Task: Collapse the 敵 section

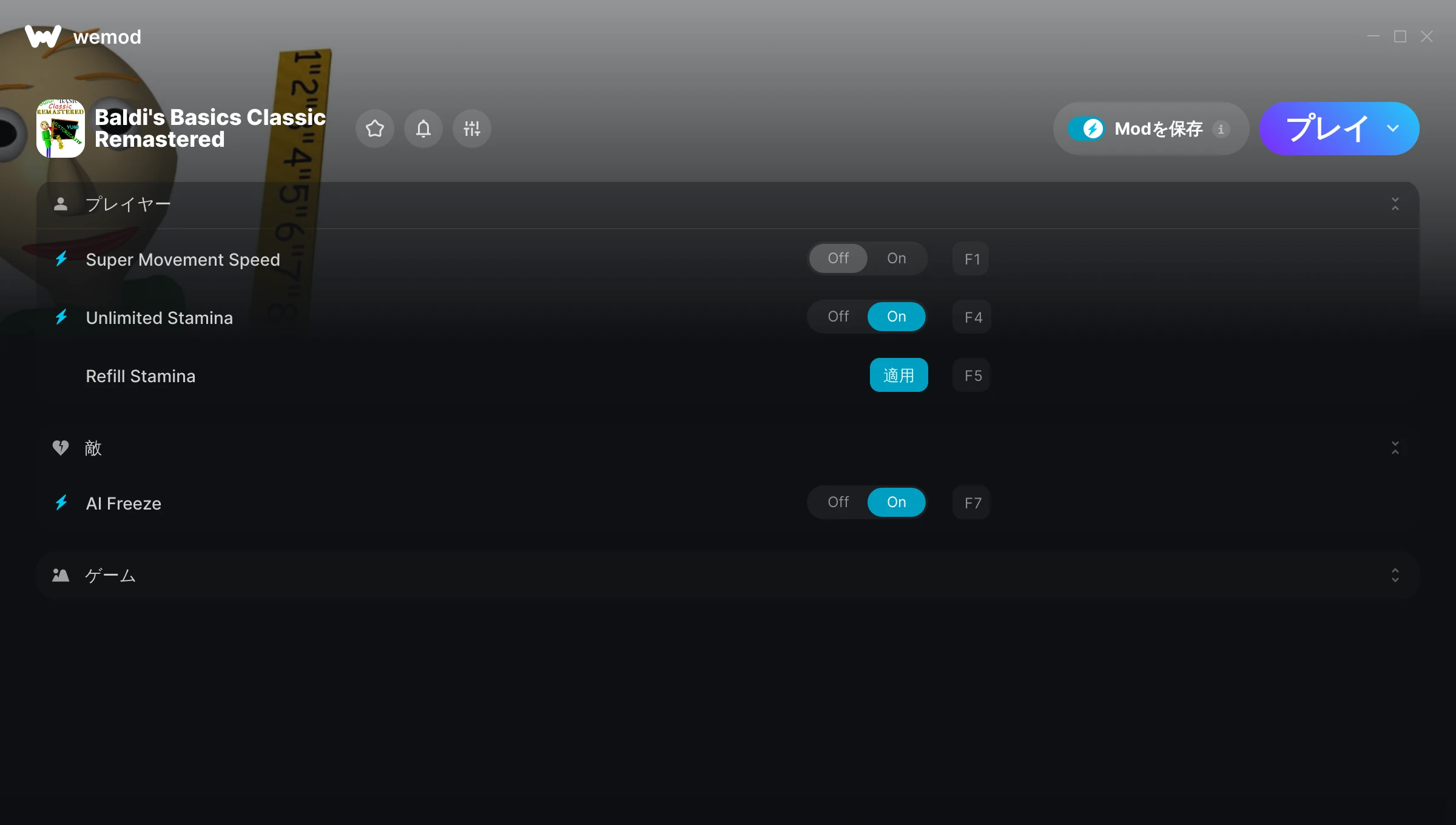Action: [1395, 448]
